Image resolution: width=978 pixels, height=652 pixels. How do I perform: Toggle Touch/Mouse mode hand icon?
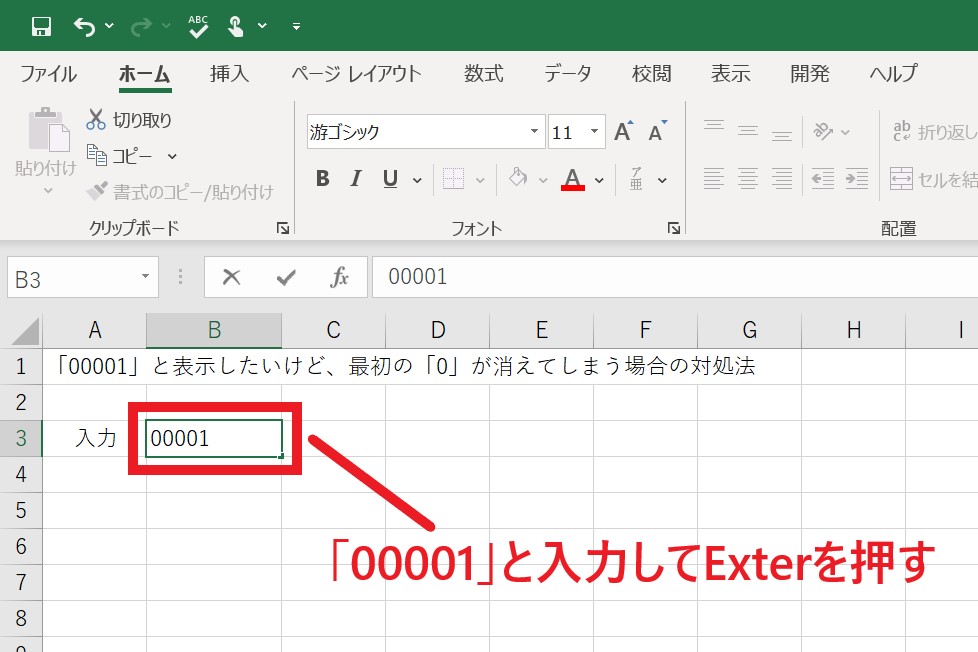click(x=236, y=26)
